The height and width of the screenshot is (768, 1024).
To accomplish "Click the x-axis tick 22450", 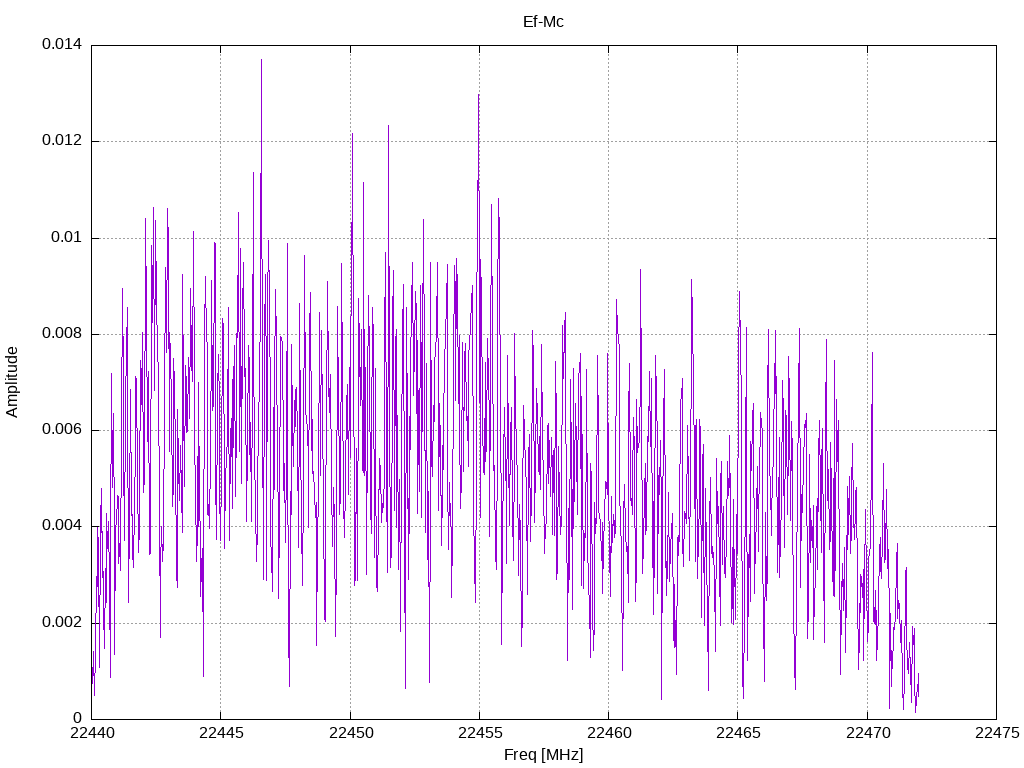I will (351, 733).
